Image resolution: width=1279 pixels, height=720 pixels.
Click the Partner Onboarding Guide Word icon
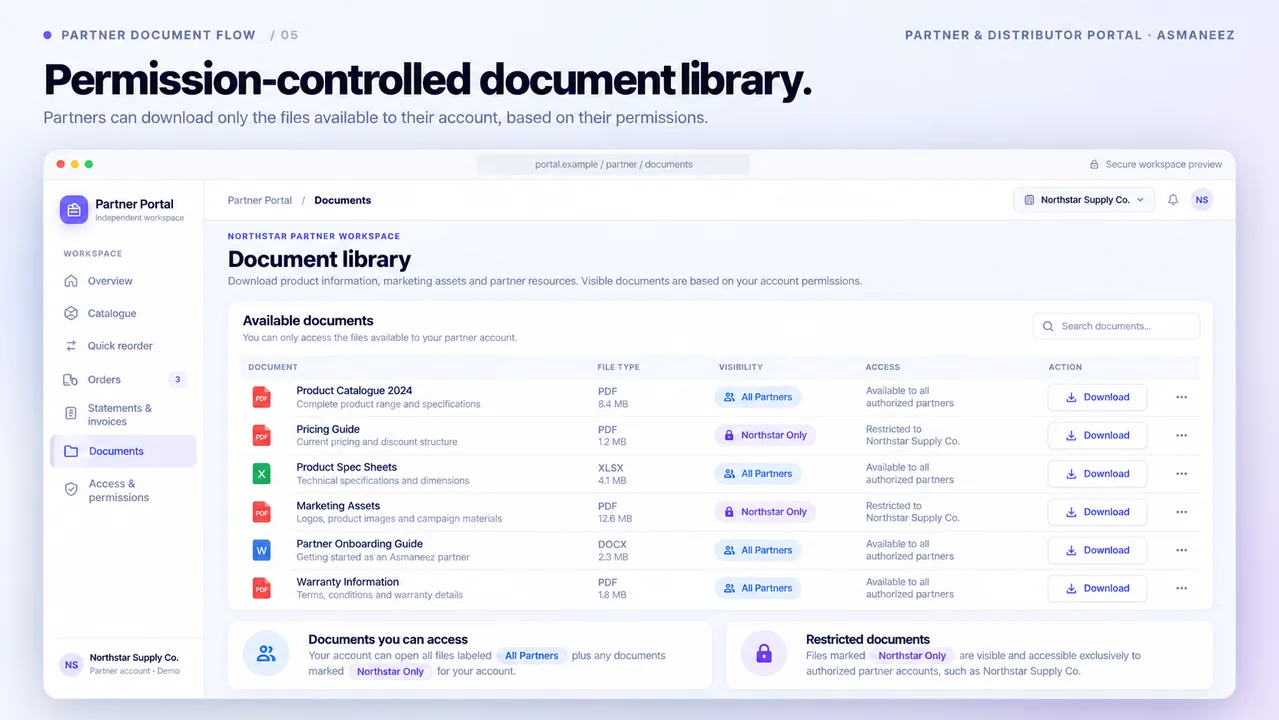pos(262,550)
